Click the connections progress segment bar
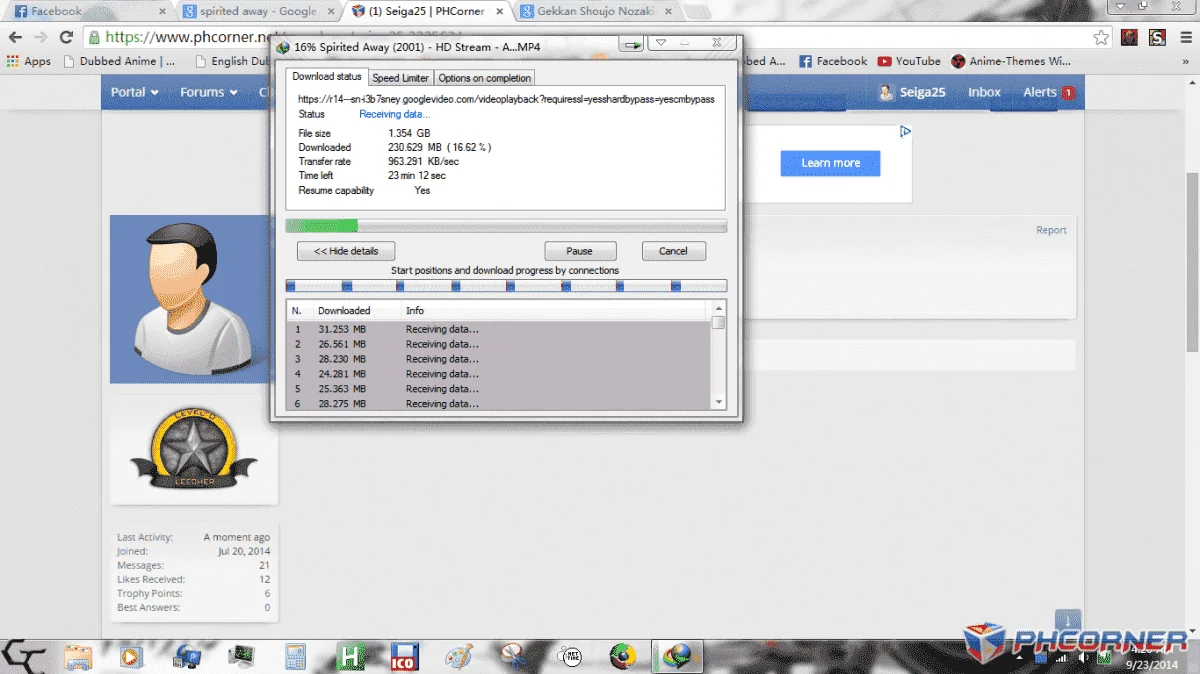 [x=506, y=286]
